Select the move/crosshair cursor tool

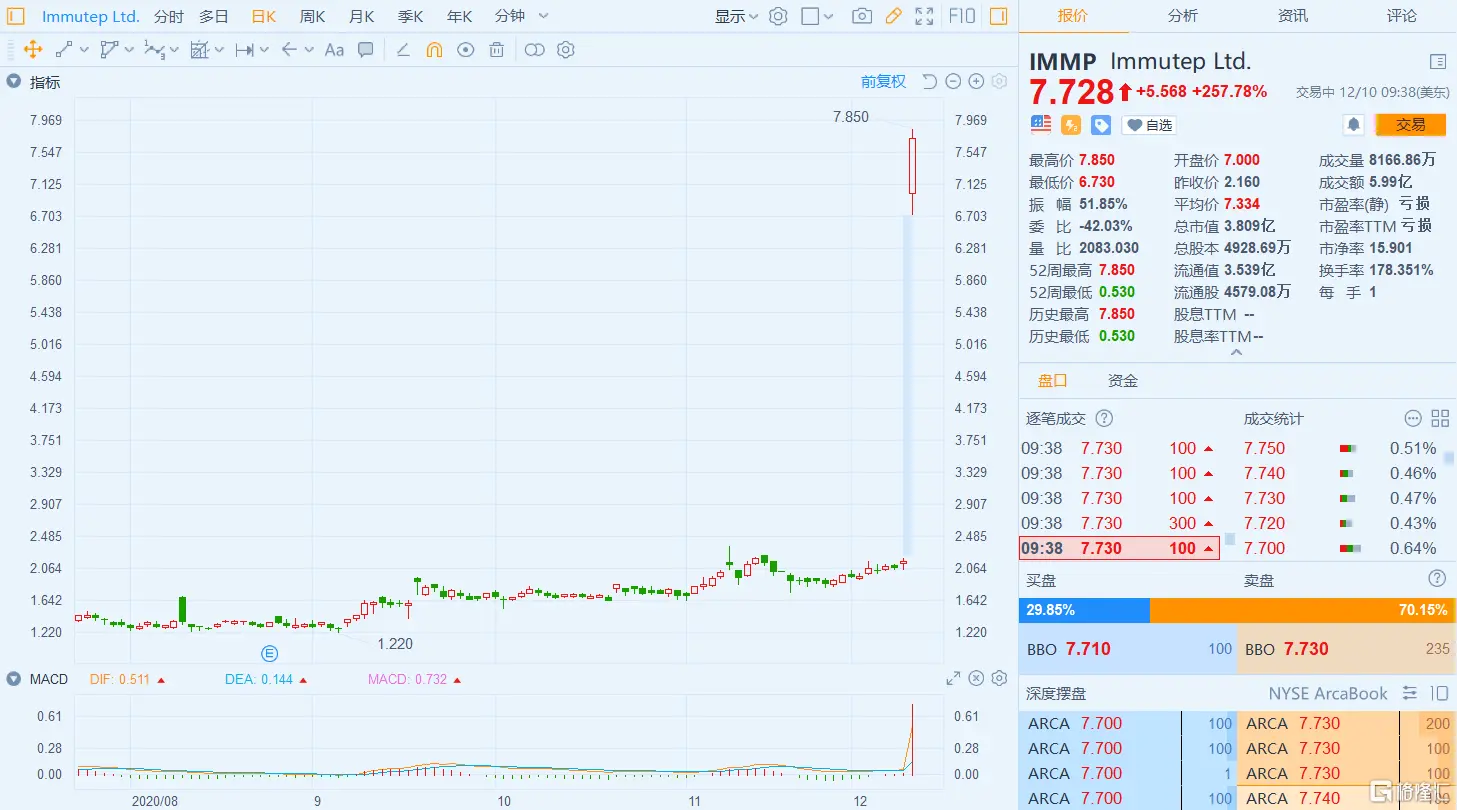point(32,49)
